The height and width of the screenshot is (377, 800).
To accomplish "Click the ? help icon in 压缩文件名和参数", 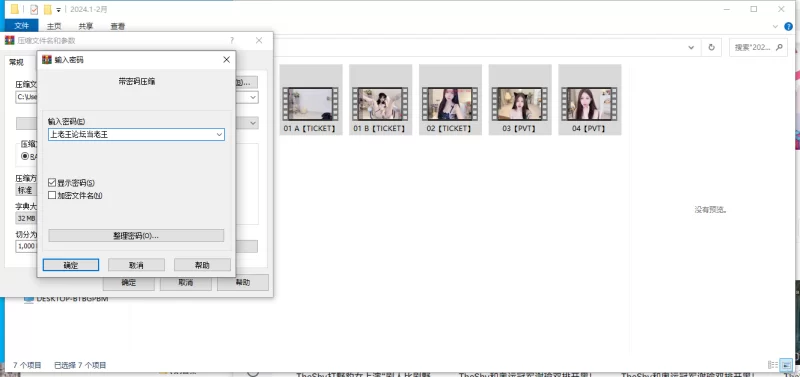I will pyautogui.click(x=232, y=40).
